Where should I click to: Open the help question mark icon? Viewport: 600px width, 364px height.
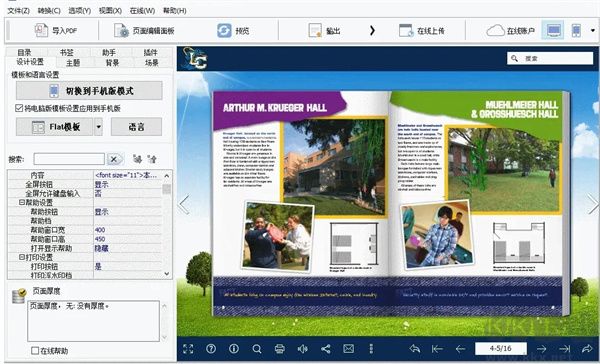211,349
